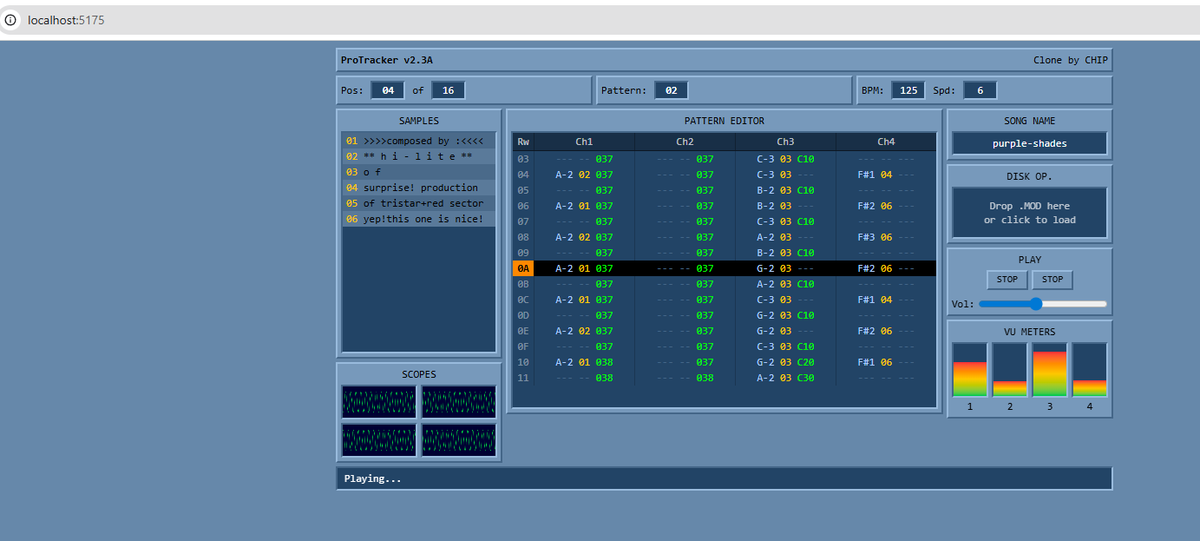This screenshot has width=1200, height=541.
Task: Click the ProTracker v2.3A title text
Action: pyautogui.click(x=386, y=60)
